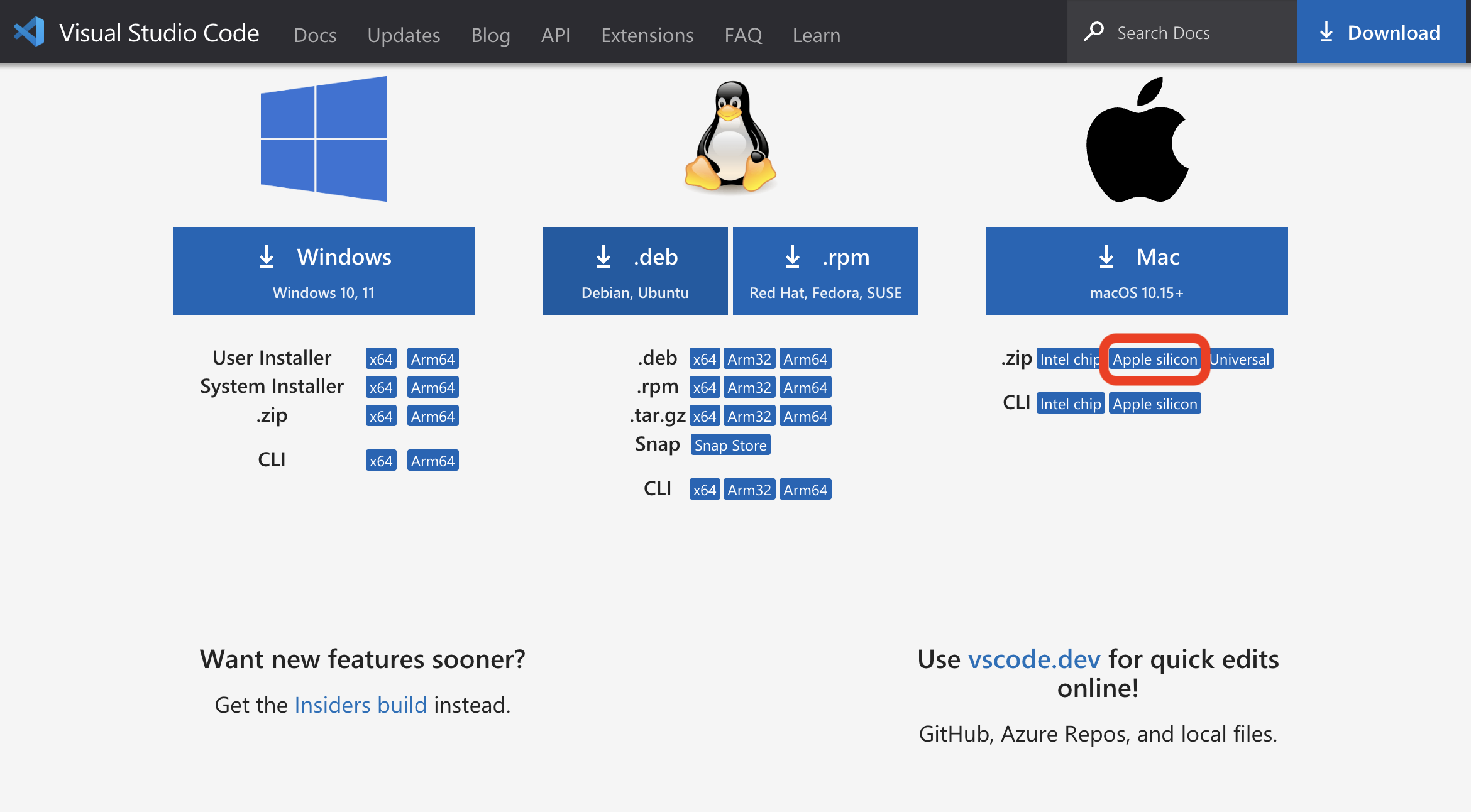Screen dimensions: 1471x812
Task: Select Arm64 for Windows User Installer
Action: (432, 359)
